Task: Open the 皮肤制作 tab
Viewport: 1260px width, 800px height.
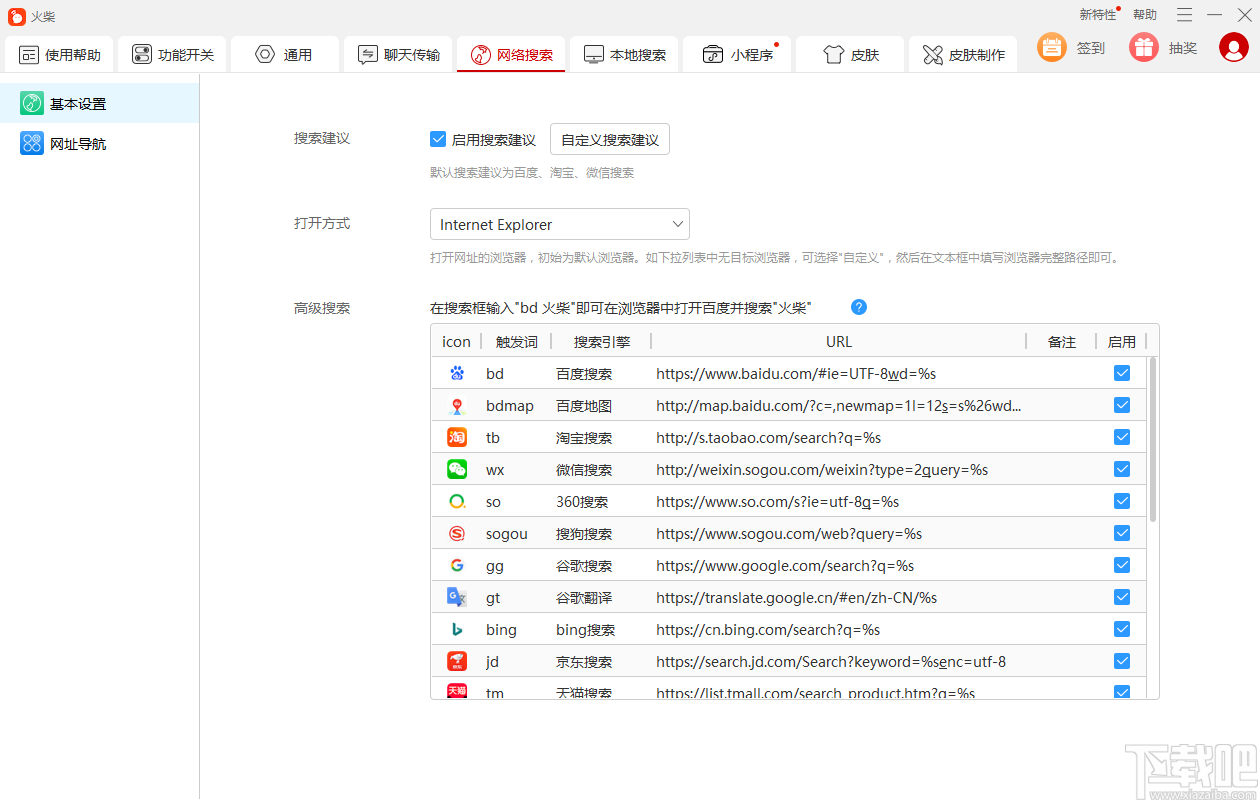Action: pos(964,54)
